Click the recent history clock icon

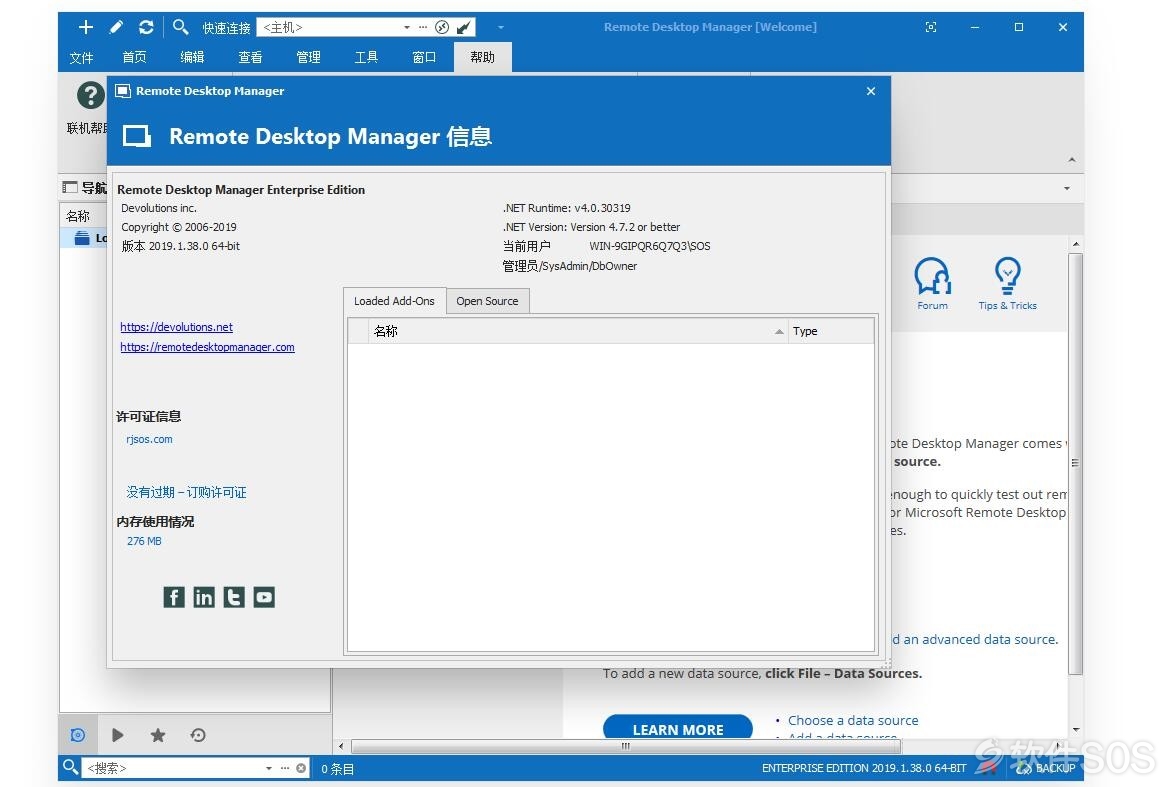198,735
